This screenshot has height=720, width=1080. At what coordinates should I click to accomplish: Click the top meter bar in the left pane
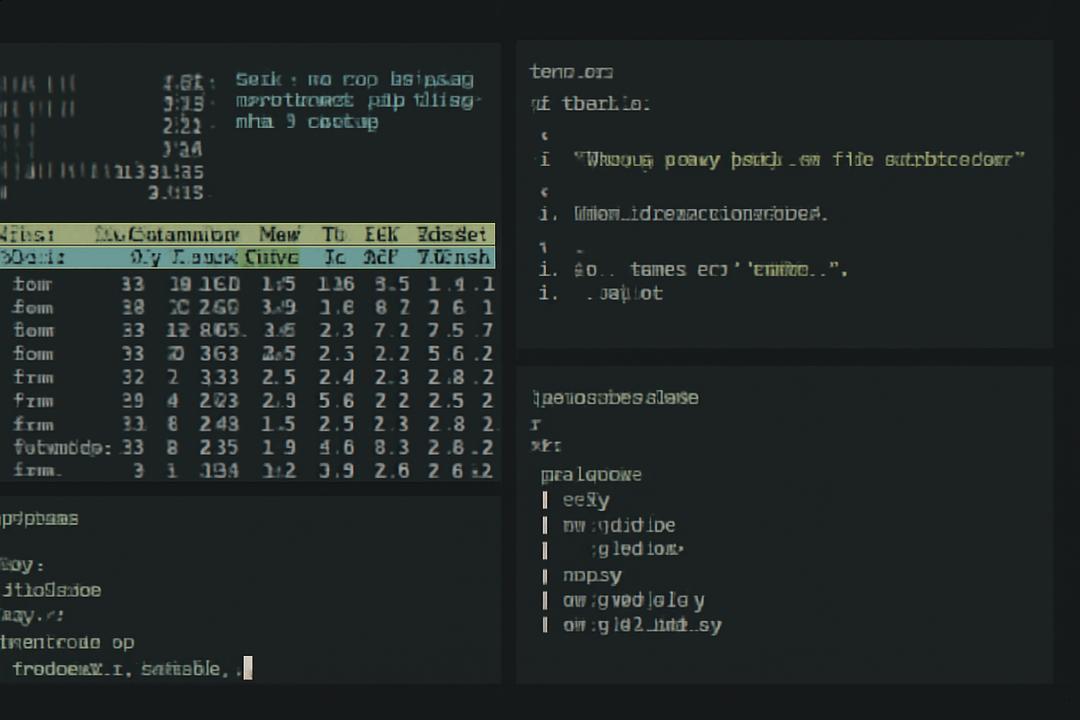[37, 85]
